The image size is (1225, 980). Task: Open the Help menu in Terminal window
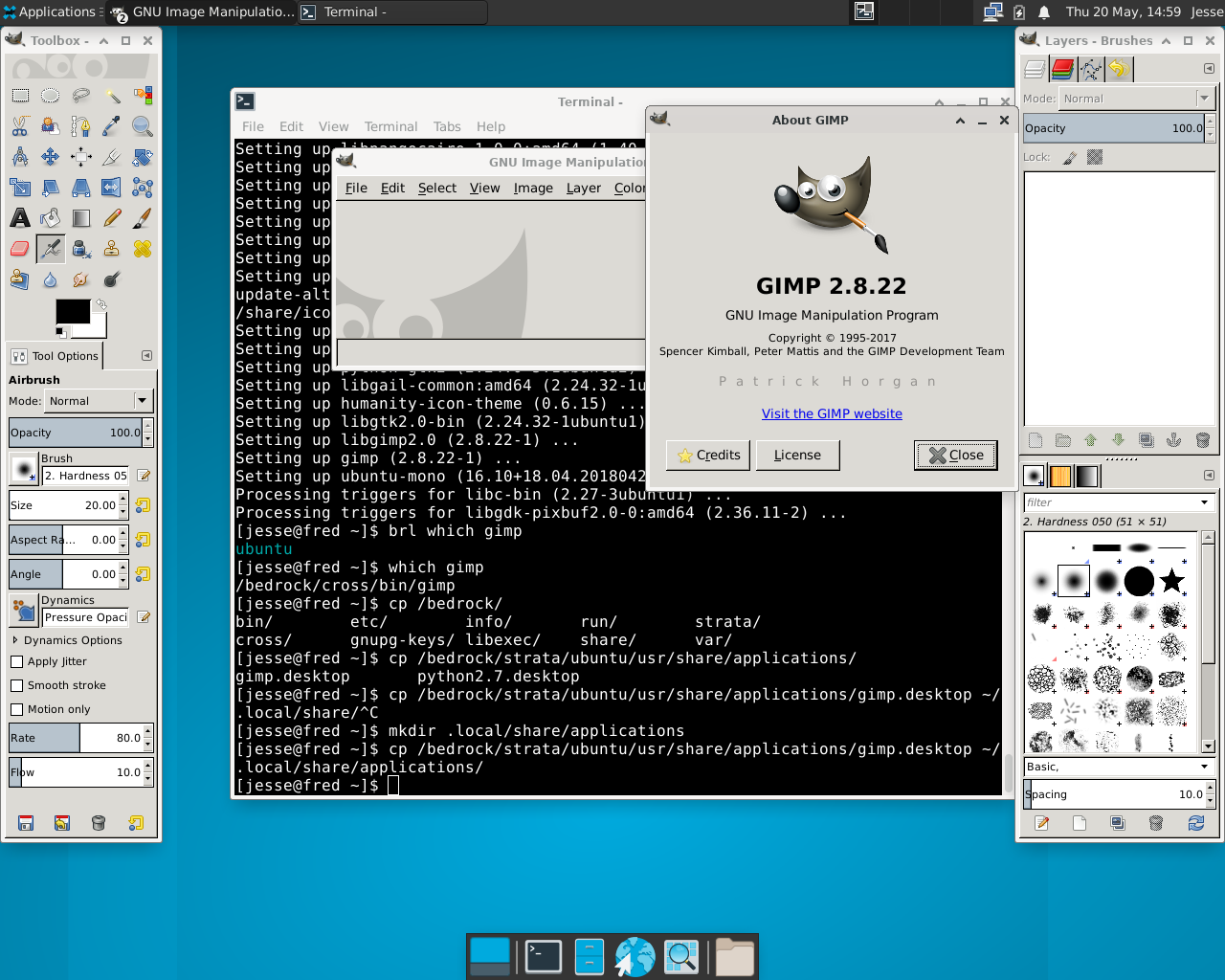[491, 126]
